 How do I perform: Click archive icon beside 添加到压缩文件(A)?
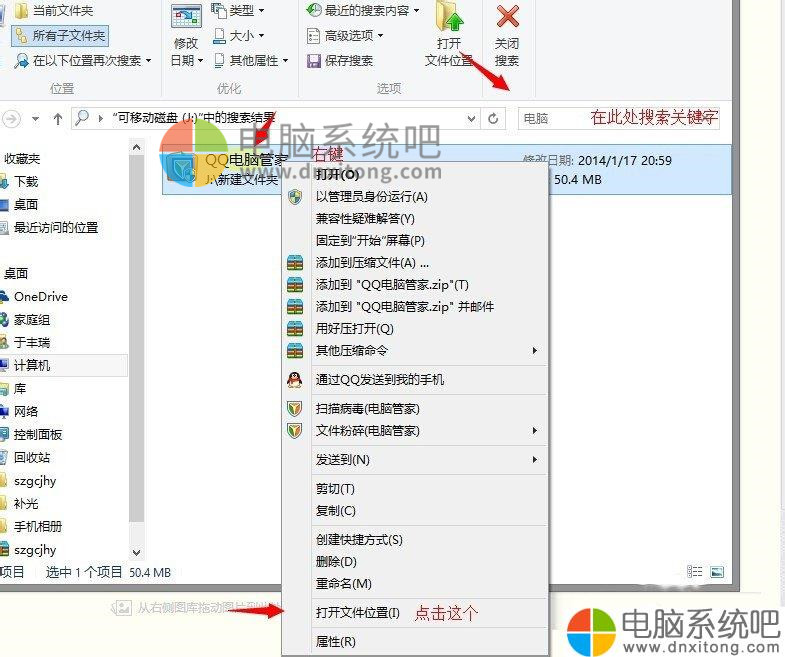pyautogui.click(x=295, y=263)
